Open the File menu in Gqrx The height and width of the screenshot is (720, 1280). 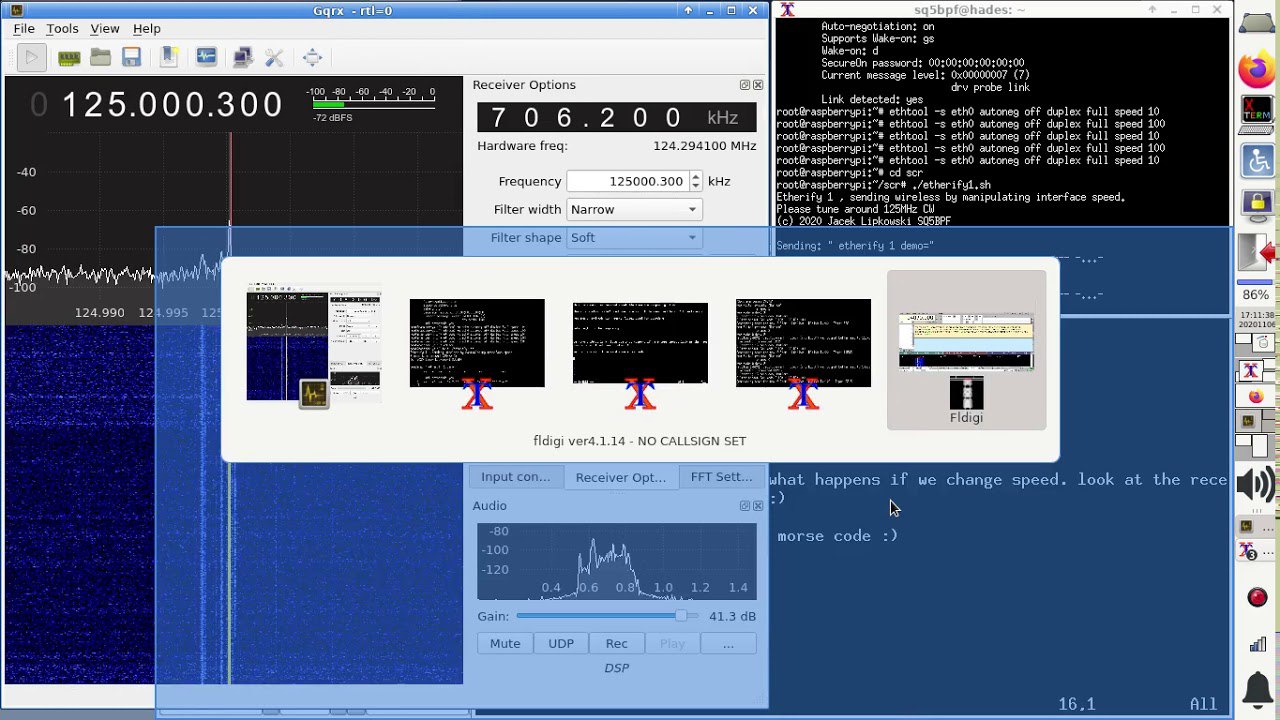(24, 29)
